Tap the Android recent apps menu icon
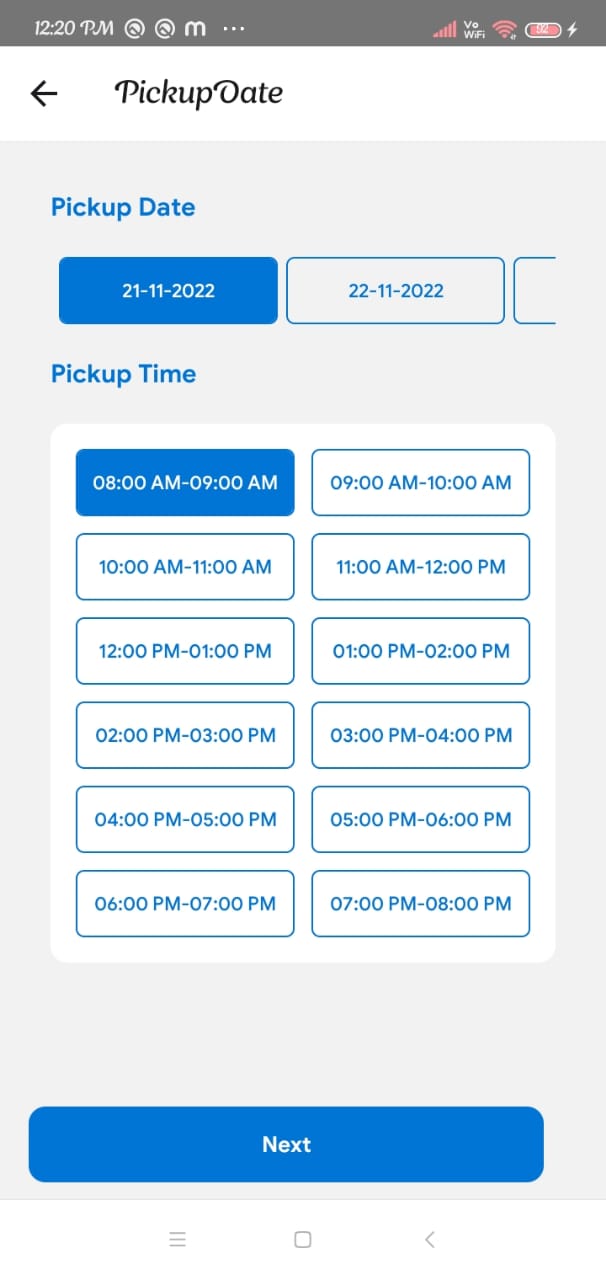 (178, 1240)
